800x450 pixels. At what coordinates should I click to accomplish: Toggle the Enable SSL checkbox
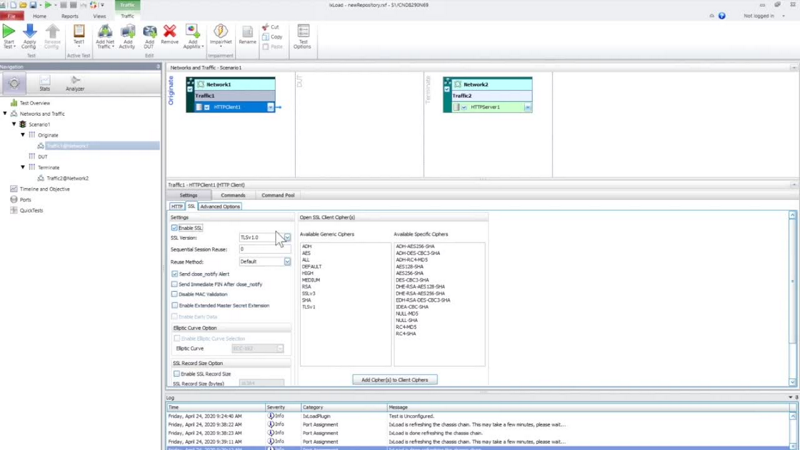coord(174,228)
